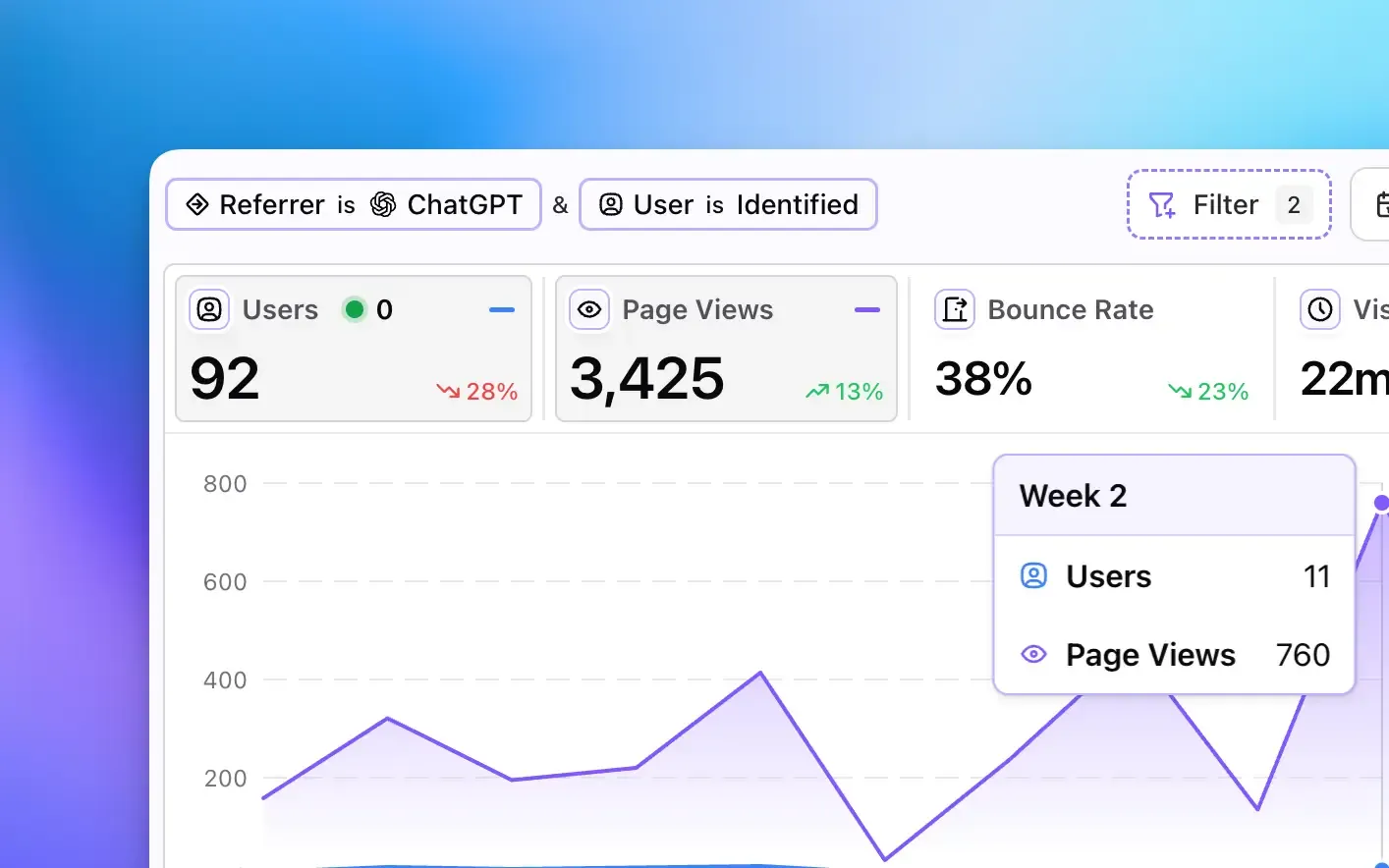Click the Page Views eye icon
The height and width of the screenshot is (868, 1389).
[589, 310]
